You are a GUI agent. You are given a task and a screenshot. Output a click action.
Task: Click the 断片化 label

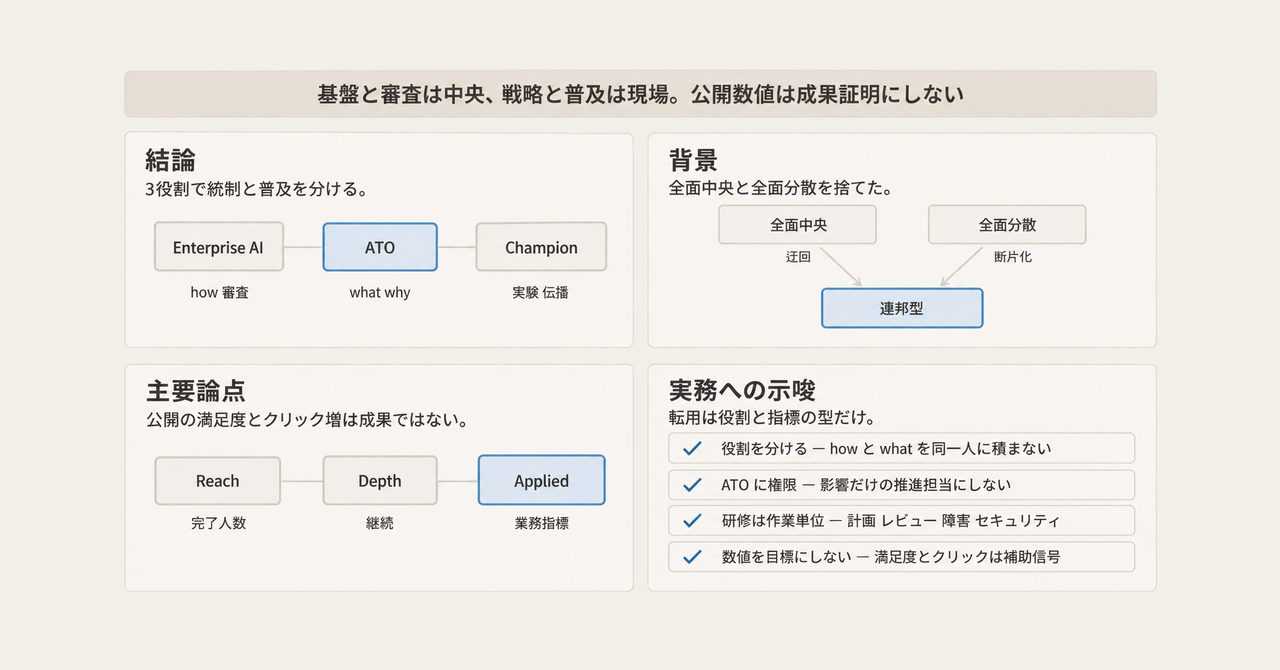point(1013,257)
